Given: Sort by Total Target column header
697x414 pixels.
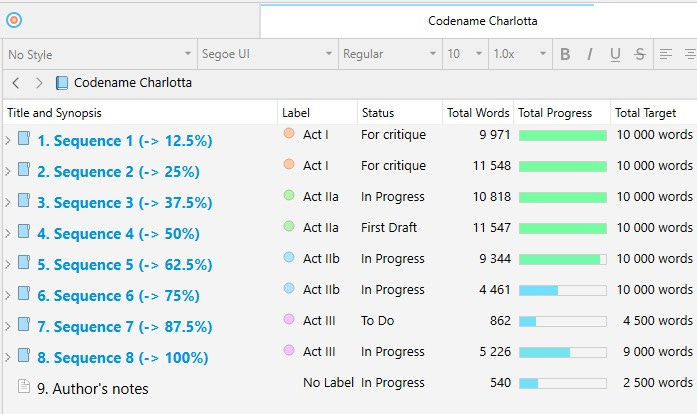Looking at the screenshot, I should [x=654, y=113].
